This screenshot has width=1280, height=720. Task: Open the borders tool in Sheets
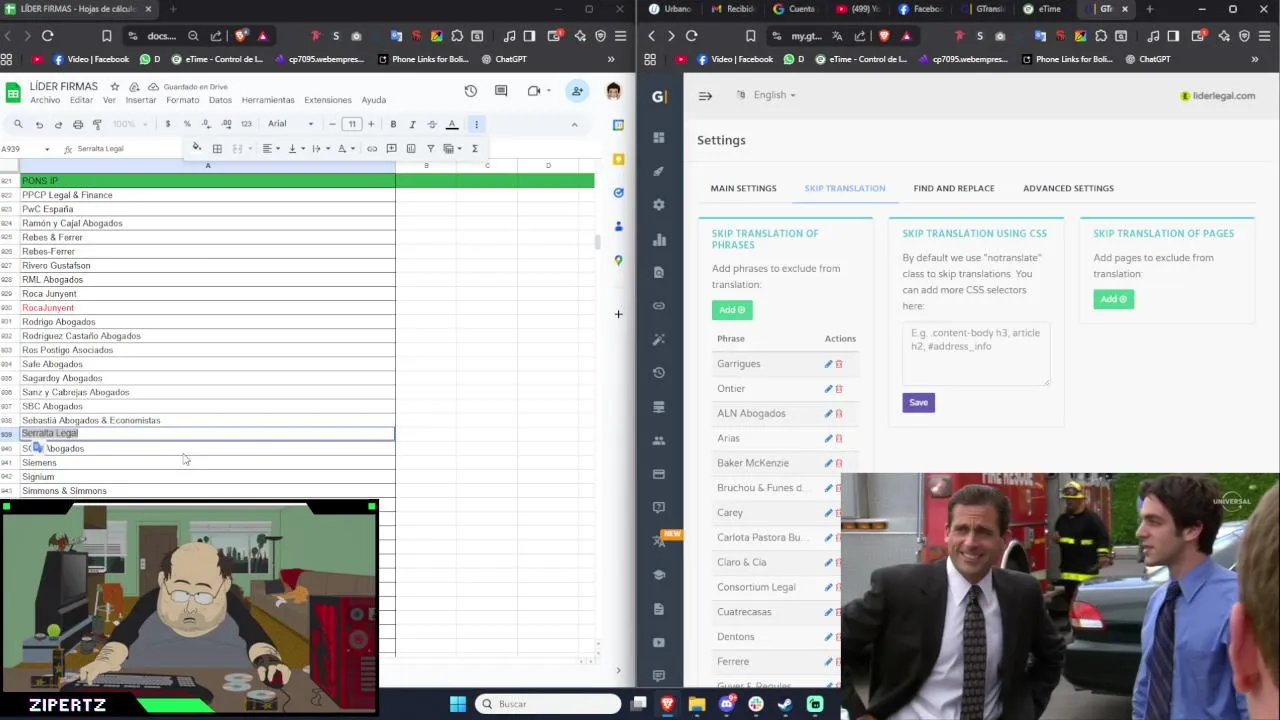(217, 149)
